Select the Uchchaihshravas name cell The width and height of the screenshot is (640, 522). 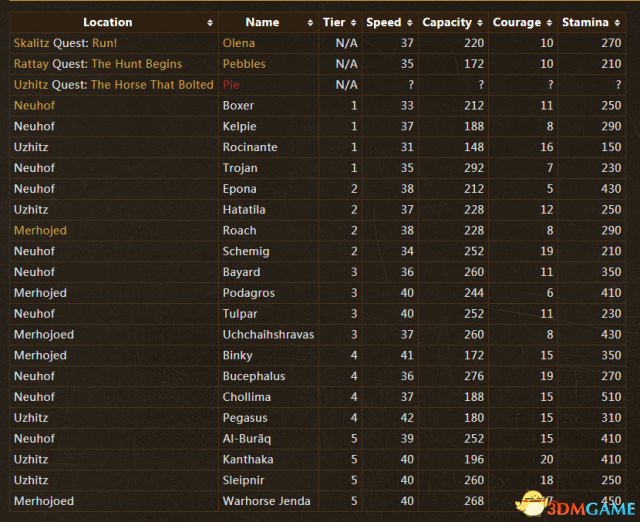(268, 335)
